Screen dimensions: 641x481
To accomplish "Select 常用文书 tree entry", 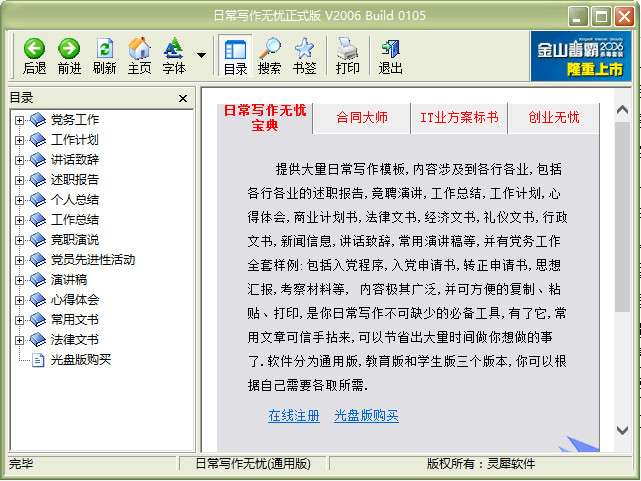I will point(75,320).
